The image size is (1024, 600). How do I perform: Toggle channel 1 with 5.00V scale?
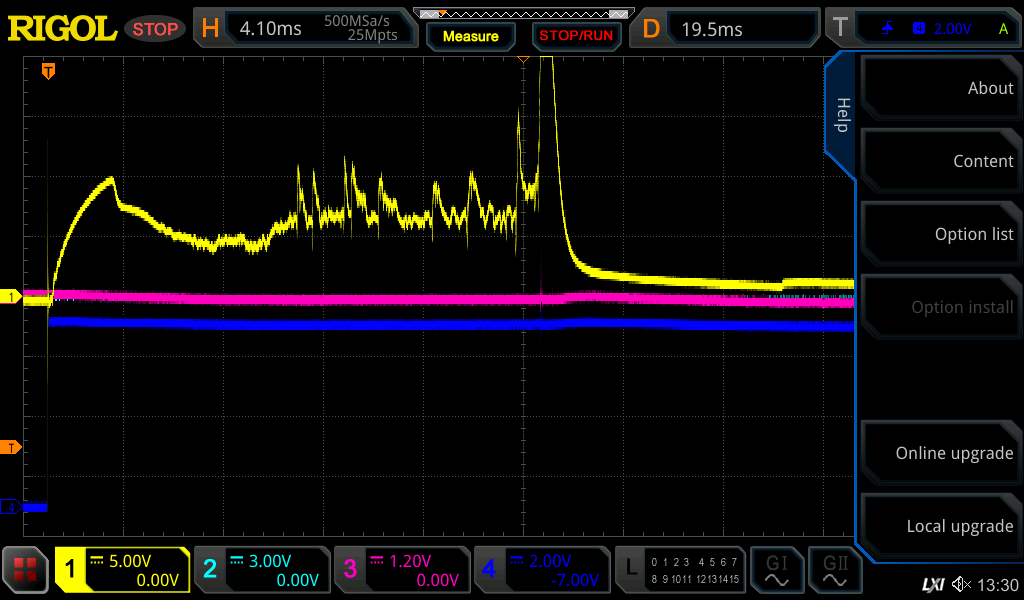pyautogui.click(x=122, y=570)
